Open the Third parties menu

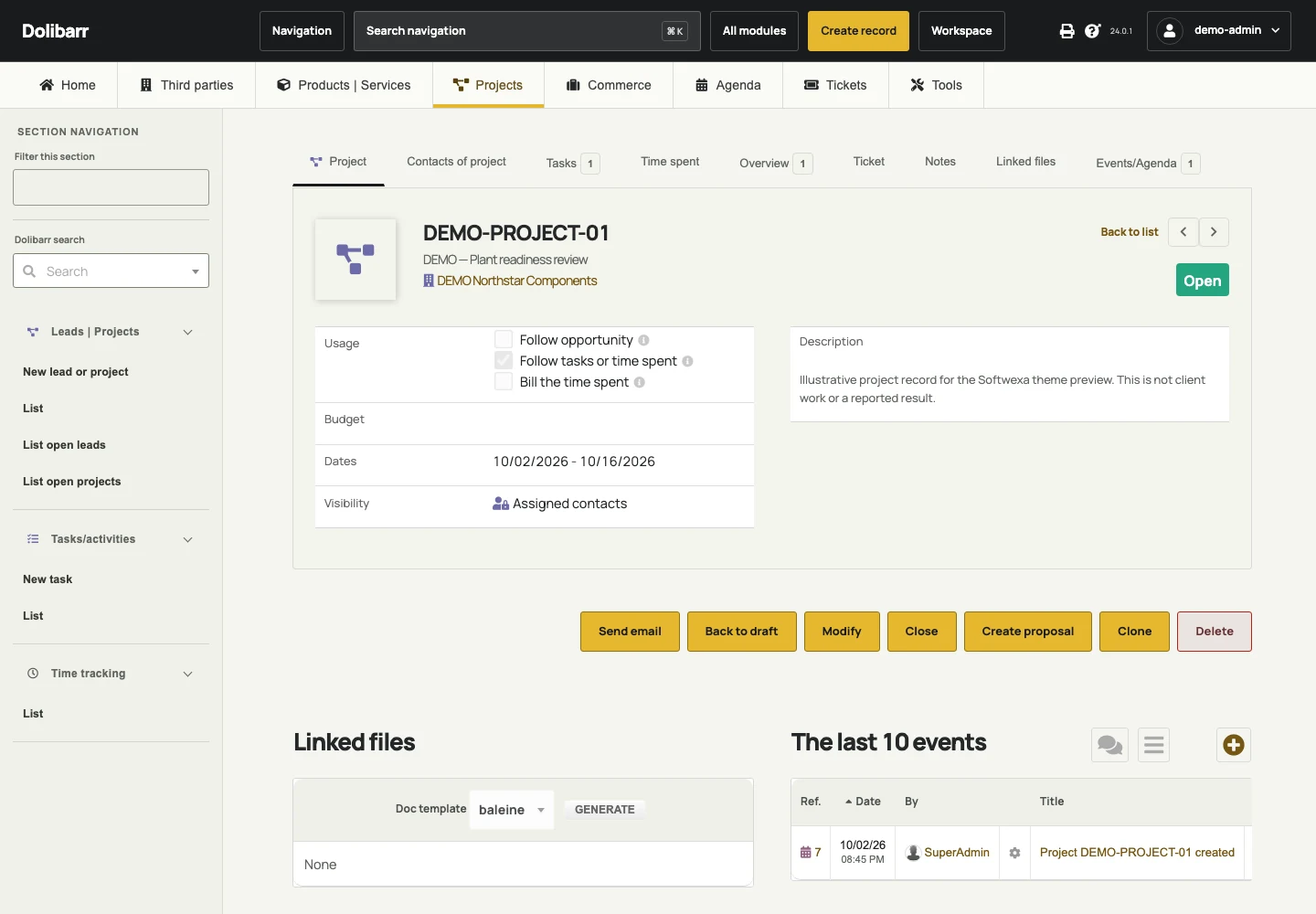click(x=186, y=85)
